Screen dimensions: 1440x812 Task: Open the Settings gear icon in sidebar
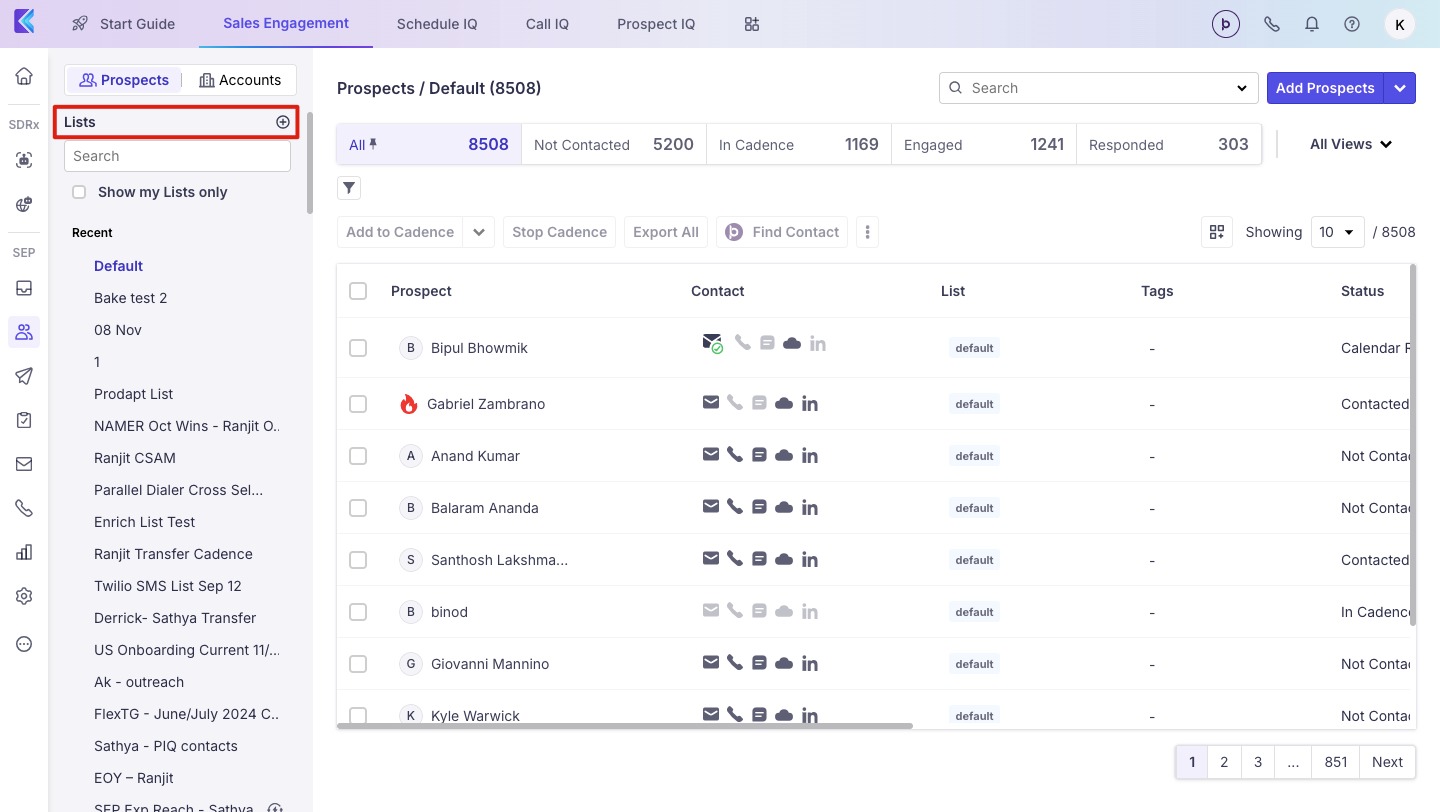pyautogui.click(x=24, y=596)
